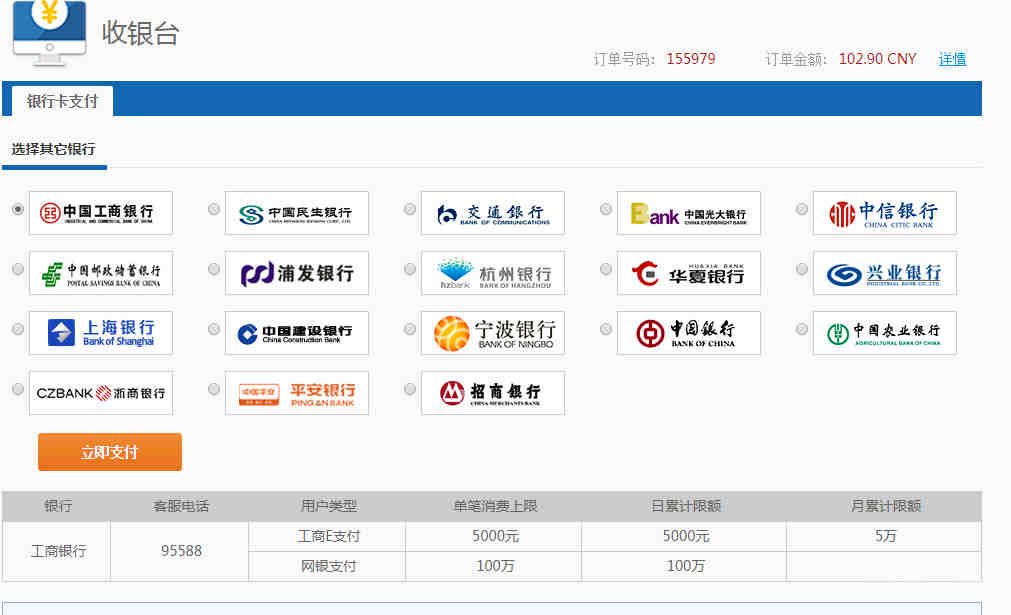Select the Postal Savings Bank radio button
This screenshot has height=615, width=1011.
[18, 269]
